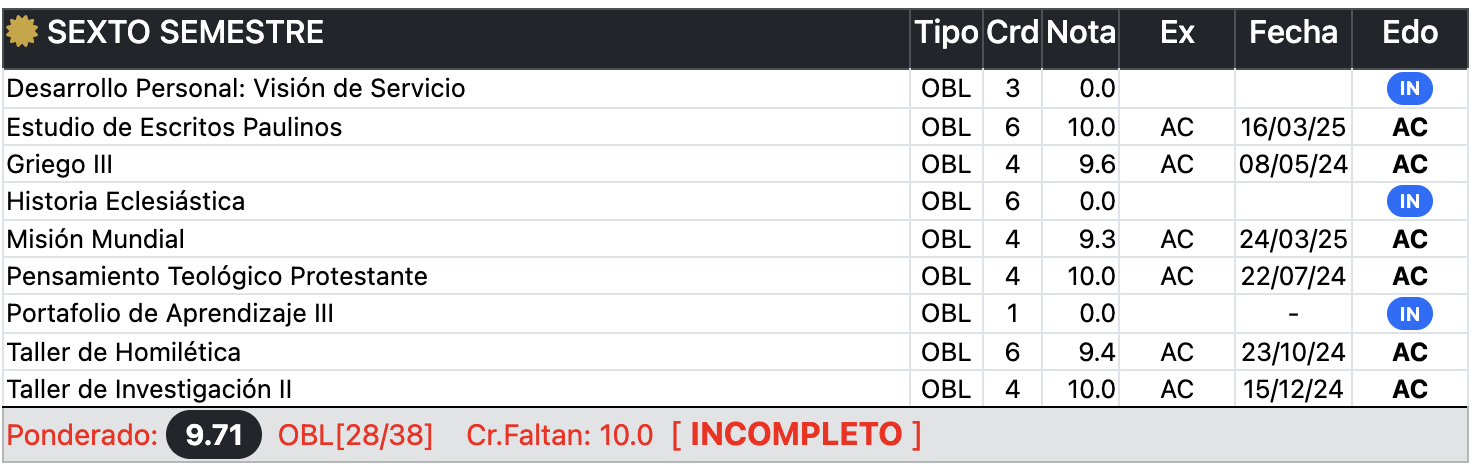Click the 9.71 weighted average badge
1476x476 pixels.
pos(214,435)
